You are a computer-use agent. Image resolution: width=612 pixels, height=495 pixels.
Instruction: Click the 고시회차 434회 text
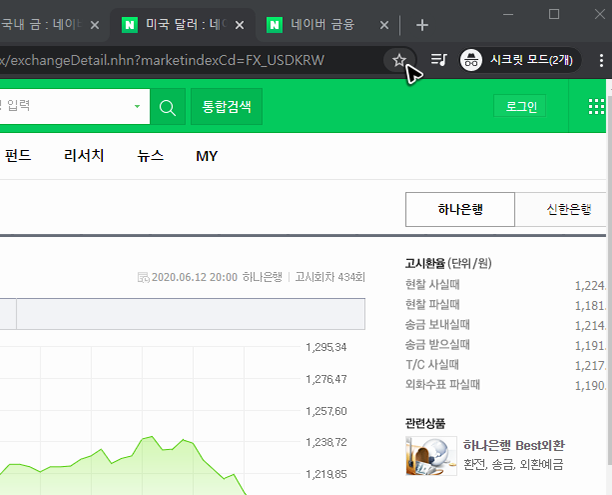330,277
